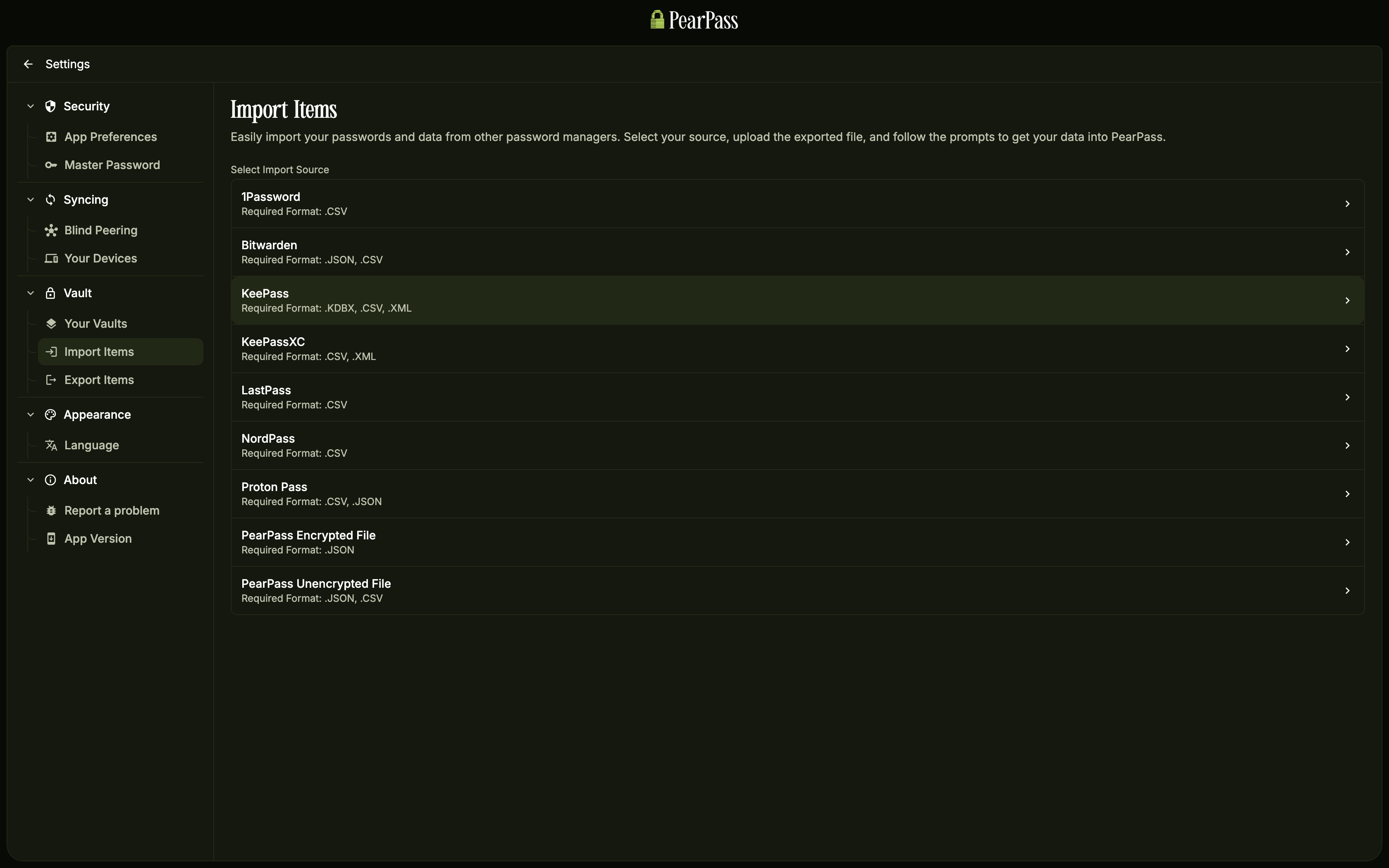
Task: Click the Your Devices icon
Action: coord(51,258)
